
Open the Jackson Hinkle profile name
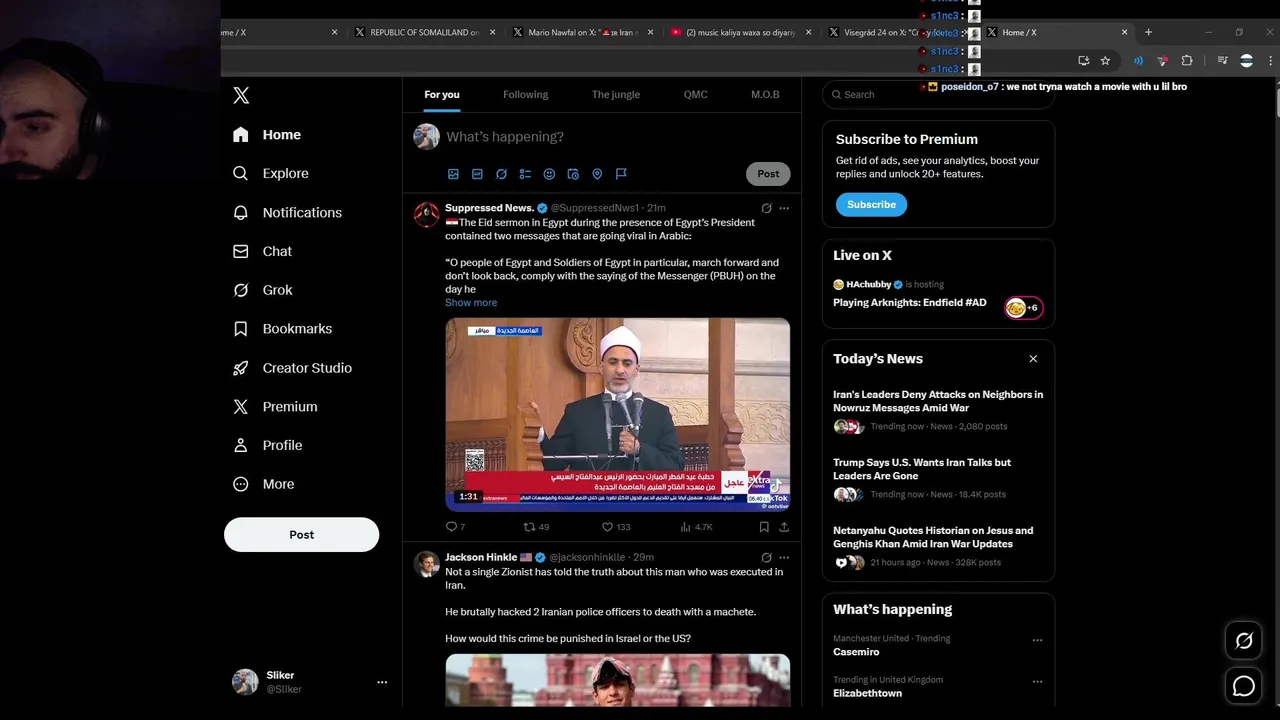[481, 557]
